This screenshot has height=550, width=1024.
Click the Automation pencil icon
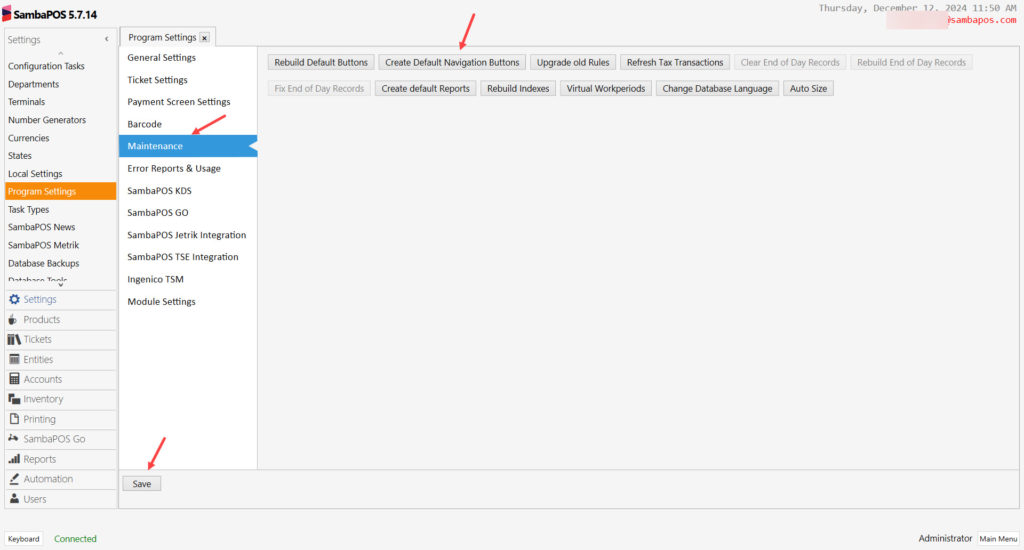14,479
